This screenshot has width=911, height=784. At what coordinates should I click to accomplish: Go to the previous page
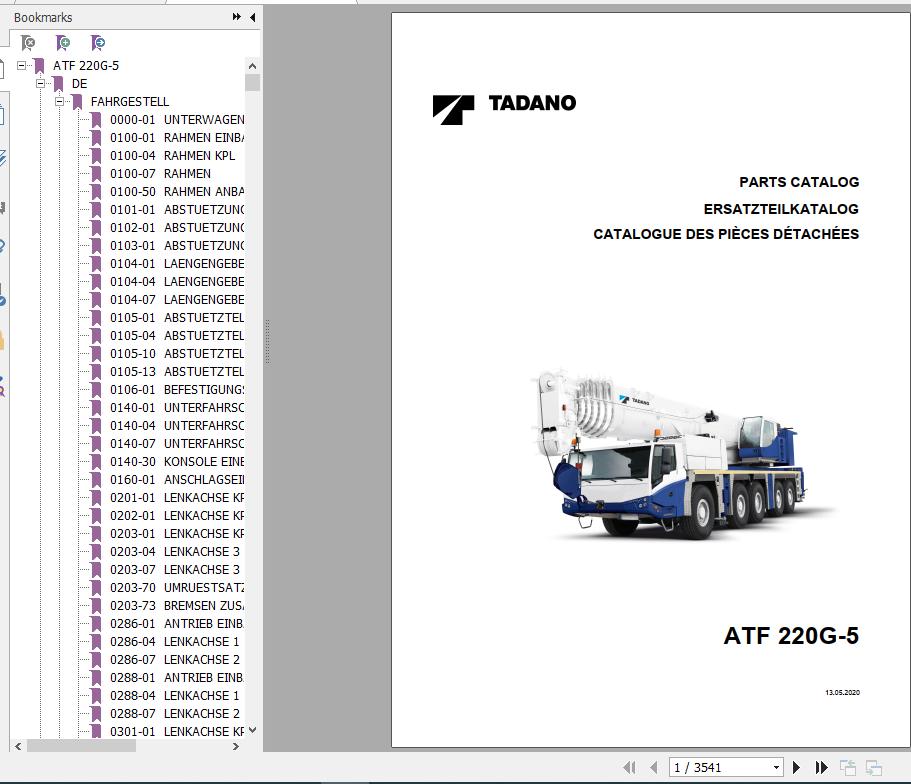coord(654,768)
